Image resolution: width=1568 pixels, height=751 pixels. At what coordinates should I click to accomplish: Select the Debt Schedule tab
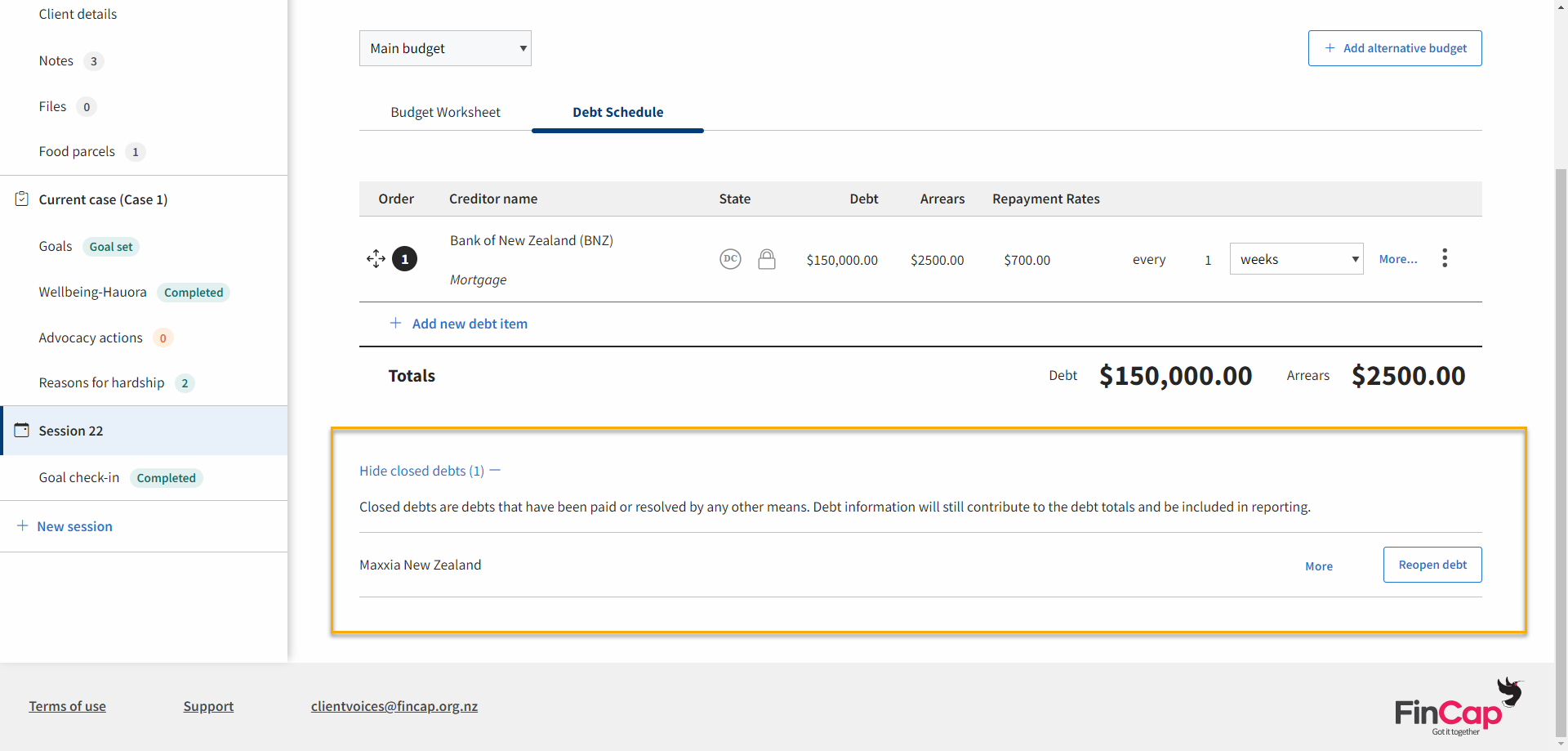tap(617, 112)
